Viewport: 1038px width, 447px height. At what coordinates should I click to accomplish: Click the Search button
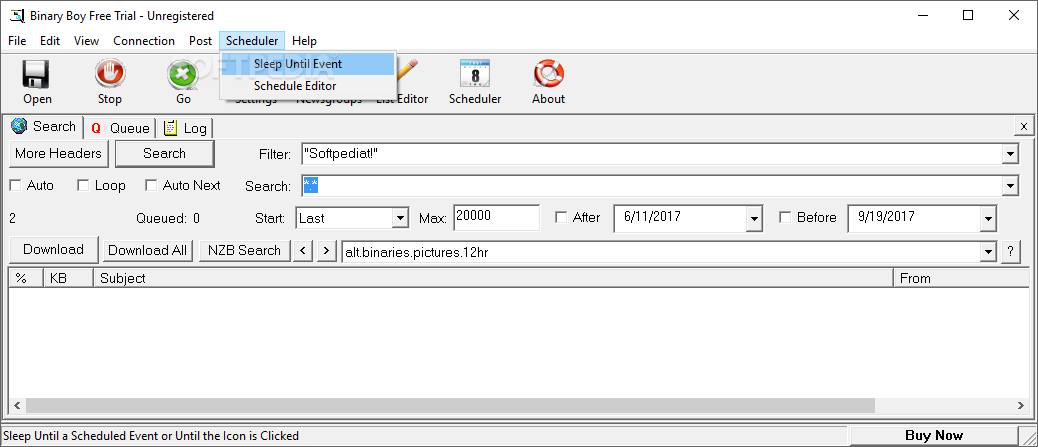(164, 154)
